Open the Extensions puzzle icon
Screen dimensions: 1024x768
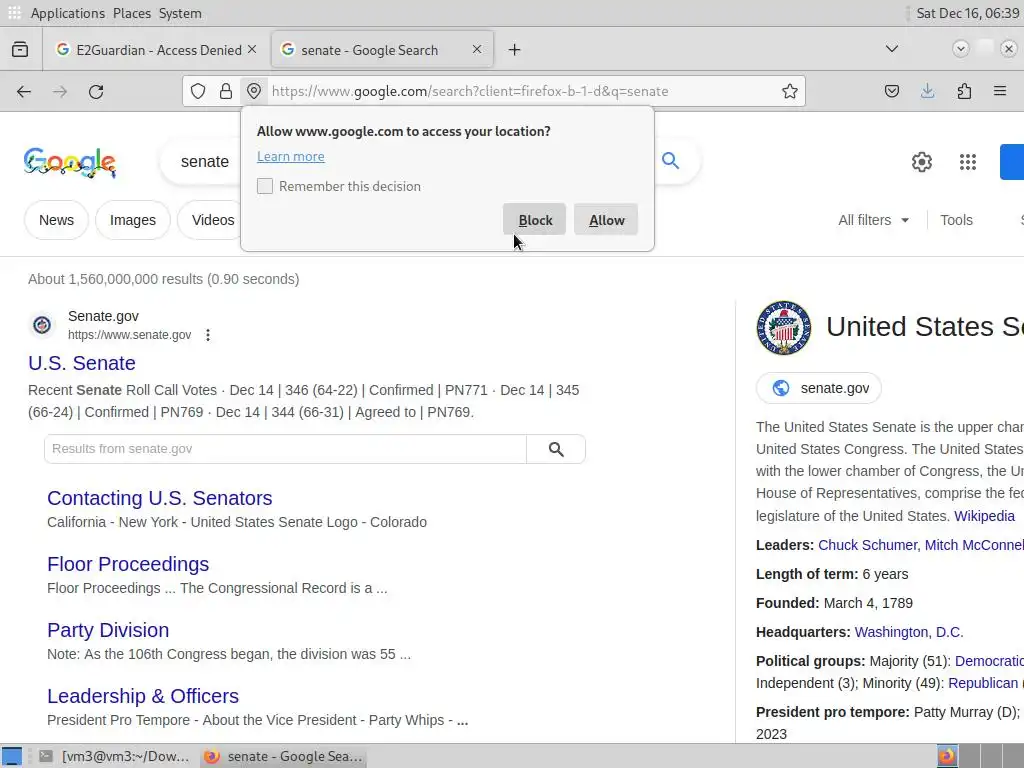[964, 91]
